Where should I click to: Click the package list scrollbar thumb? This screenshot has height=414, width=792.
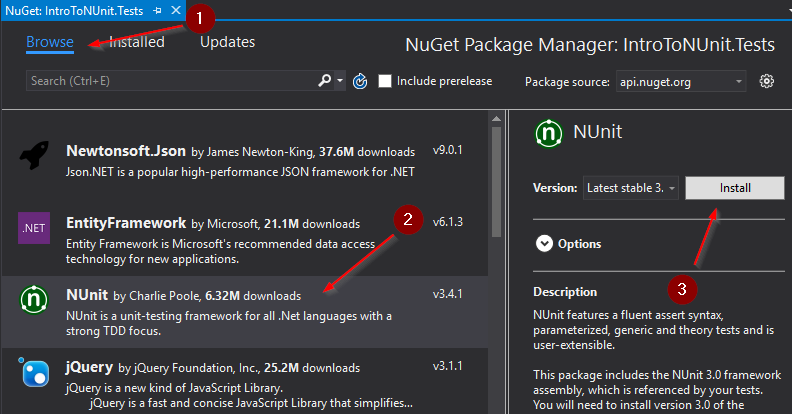(496, 182)
